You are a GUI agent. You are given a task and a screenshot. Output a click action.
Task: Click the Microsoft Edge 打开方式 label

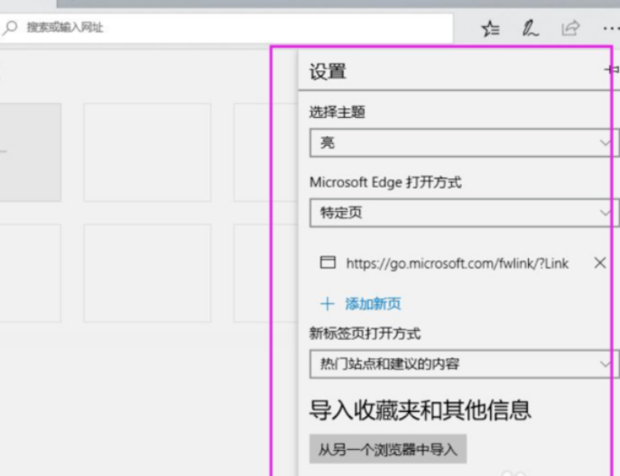point(386,183)
